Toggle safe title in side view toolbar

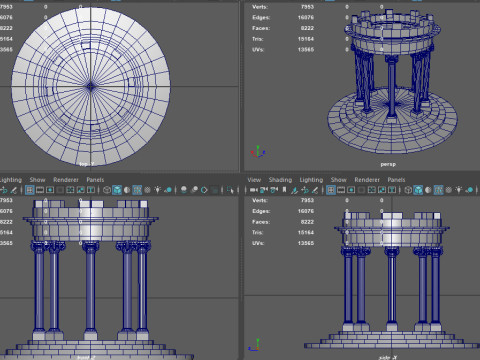point(392,190)
